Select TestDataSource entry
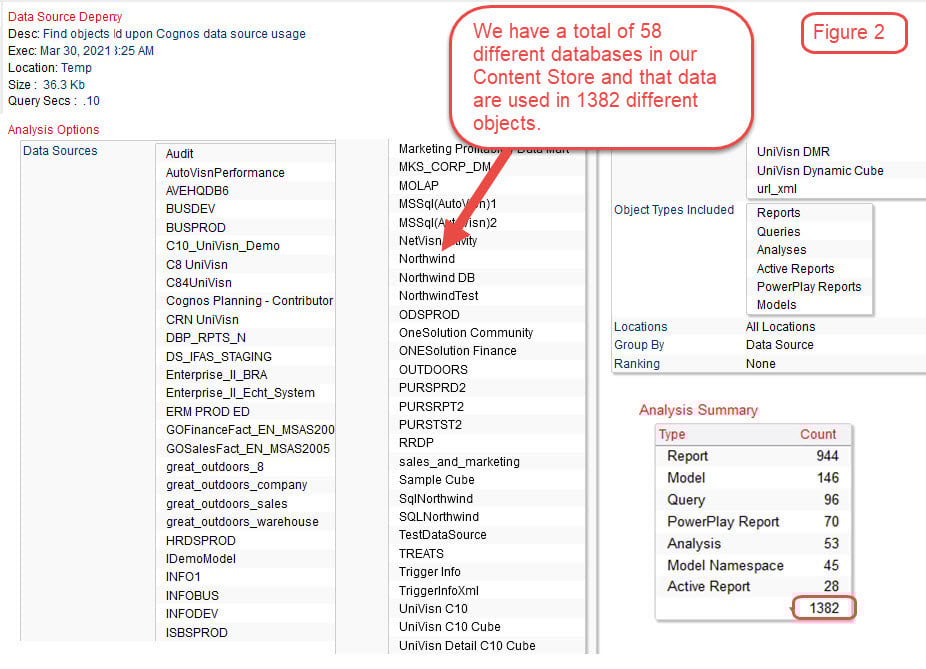926x669 pixels. pos(443,535)
